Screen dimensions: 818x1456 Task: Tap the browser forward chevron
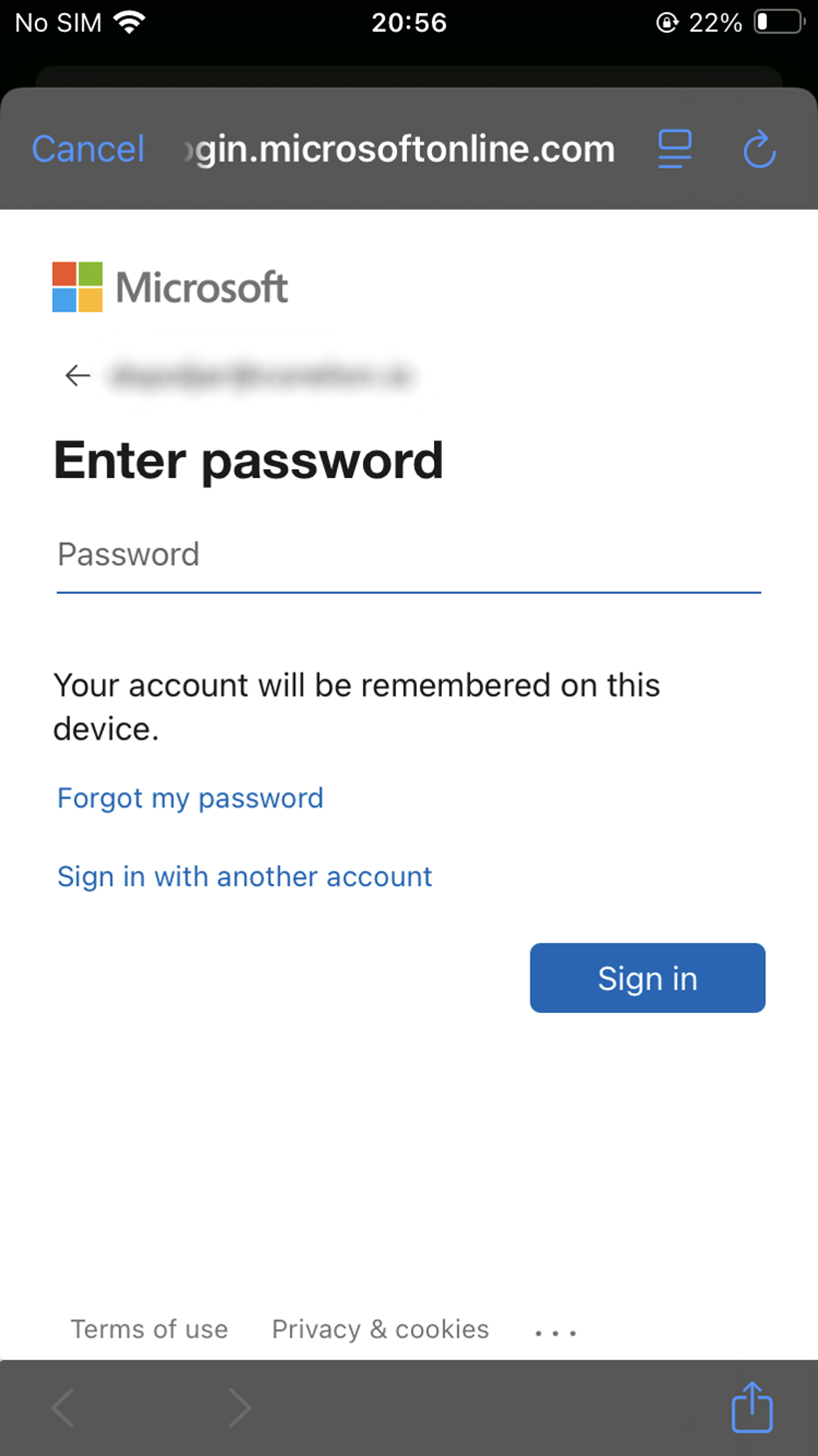239,1408
